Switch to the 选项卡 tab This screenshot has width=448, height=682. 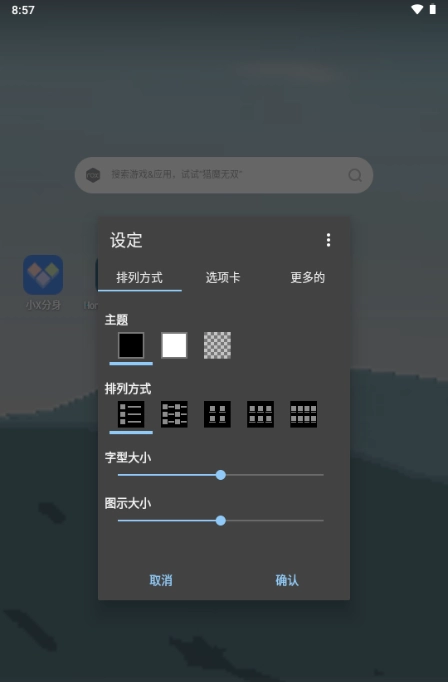pos(223,277)
